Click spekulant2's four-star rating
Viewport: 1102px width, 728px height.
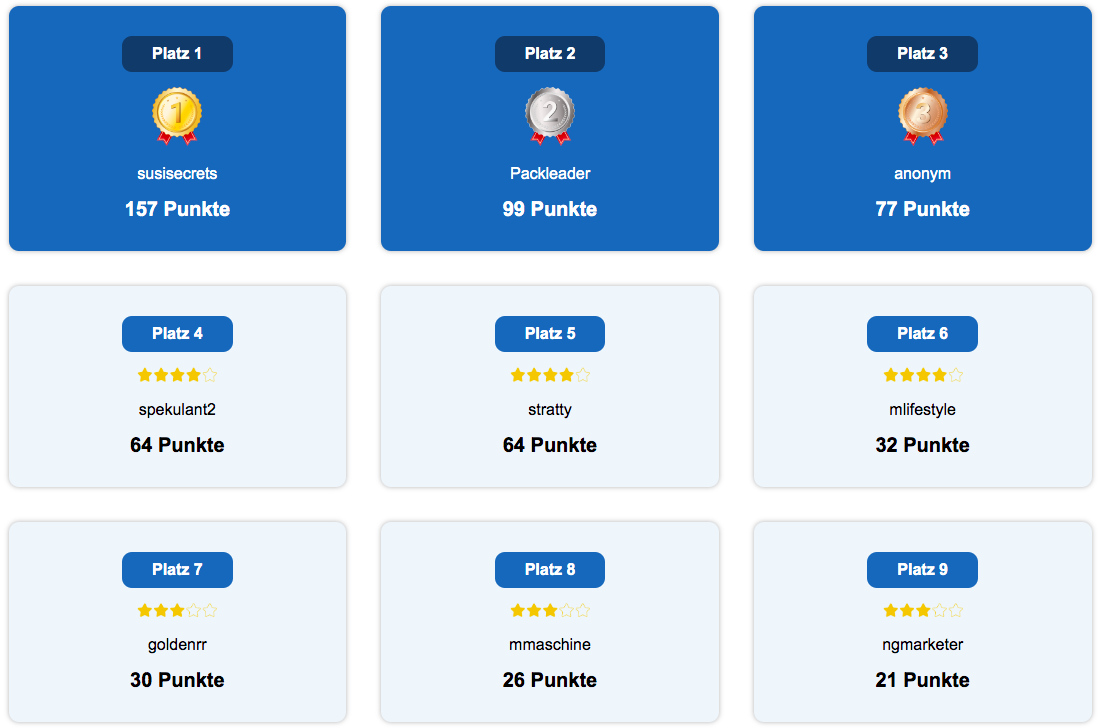177,375
